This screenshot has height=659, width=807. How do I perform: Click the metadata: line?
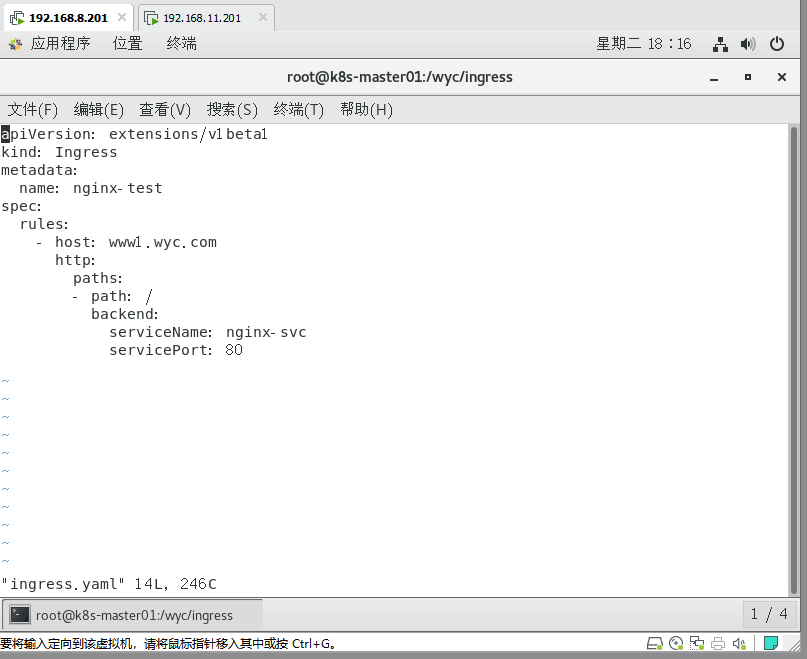point(39,170)
